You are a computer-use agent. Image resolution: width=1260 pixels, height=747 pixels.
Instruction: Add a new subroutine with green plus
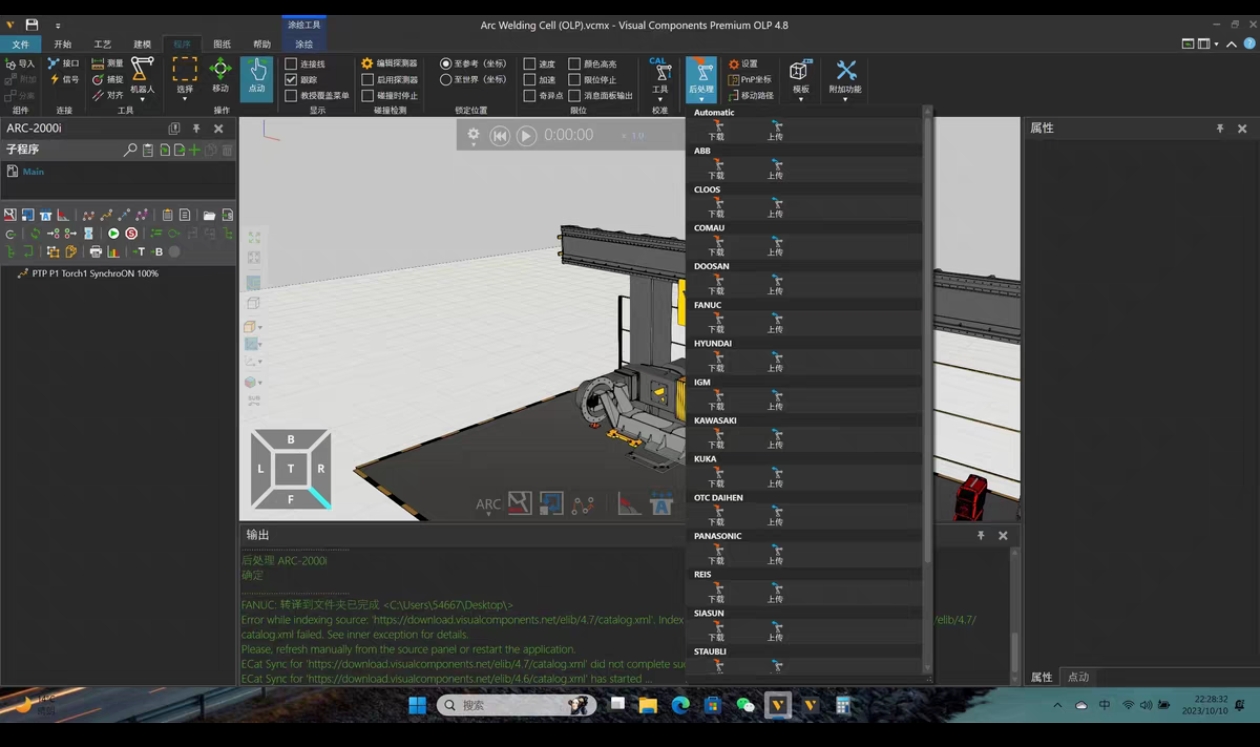click(x=194, y=150)
